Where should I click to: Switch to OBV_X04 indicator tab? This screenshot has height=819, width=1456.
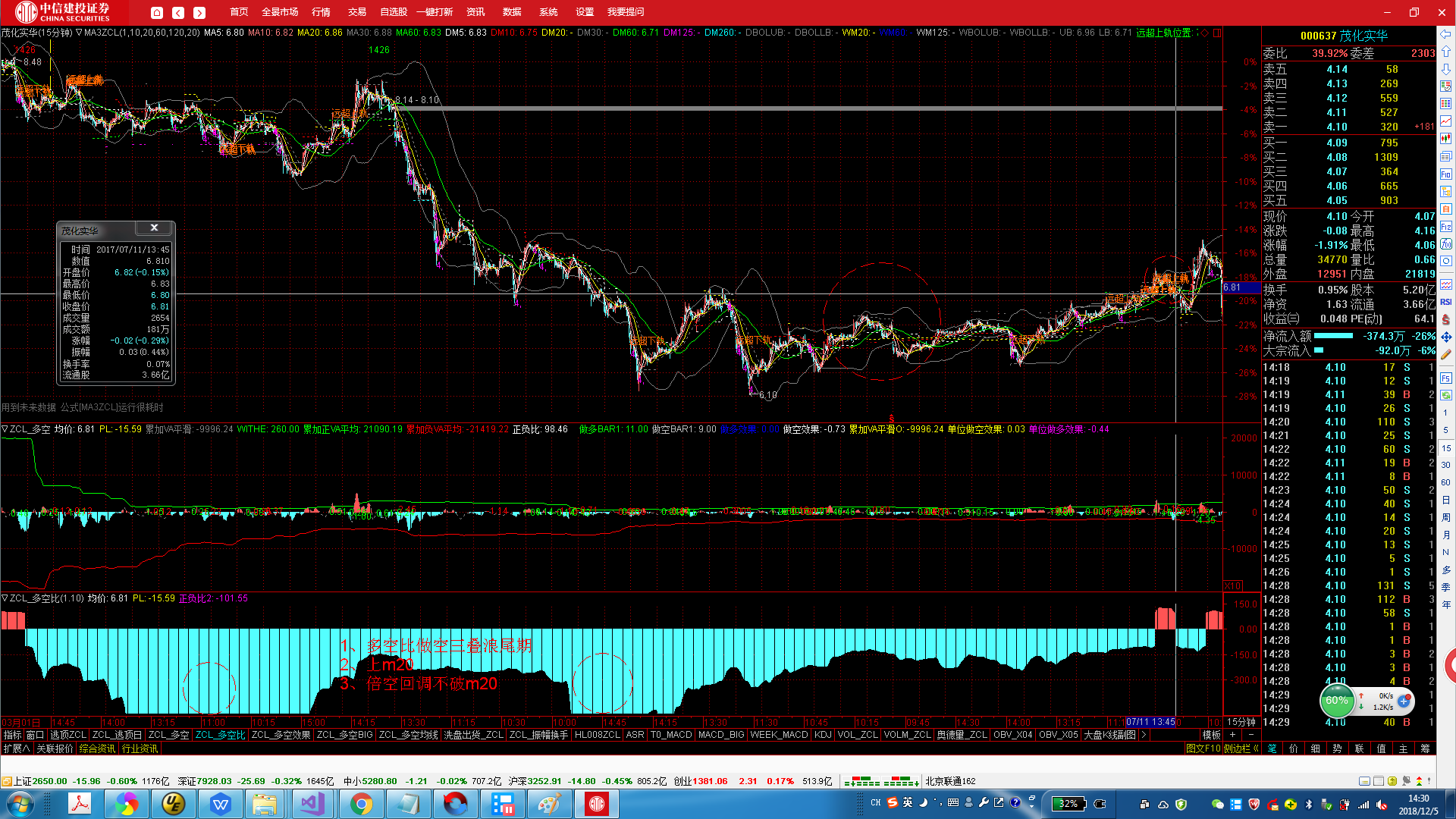pyautogui.click(x=1013, y=735)
